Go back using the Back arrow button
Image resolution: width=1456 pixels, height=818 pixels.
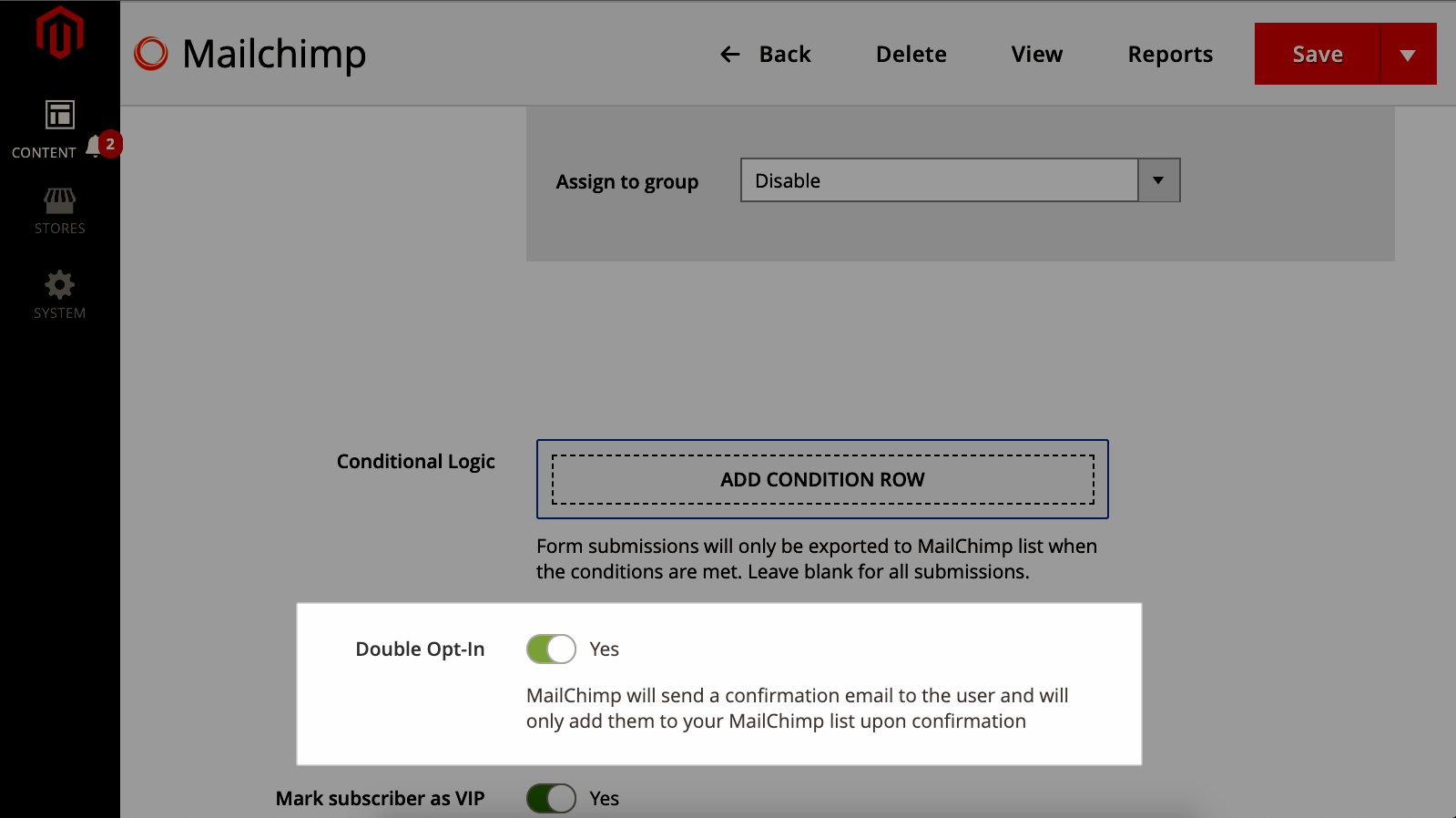(765, 55)
